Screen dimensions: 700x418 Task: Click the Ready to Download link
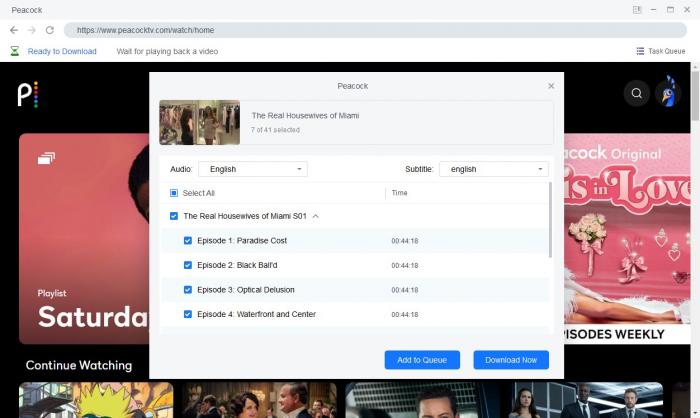pyautogui.click(x=62, y=51)
